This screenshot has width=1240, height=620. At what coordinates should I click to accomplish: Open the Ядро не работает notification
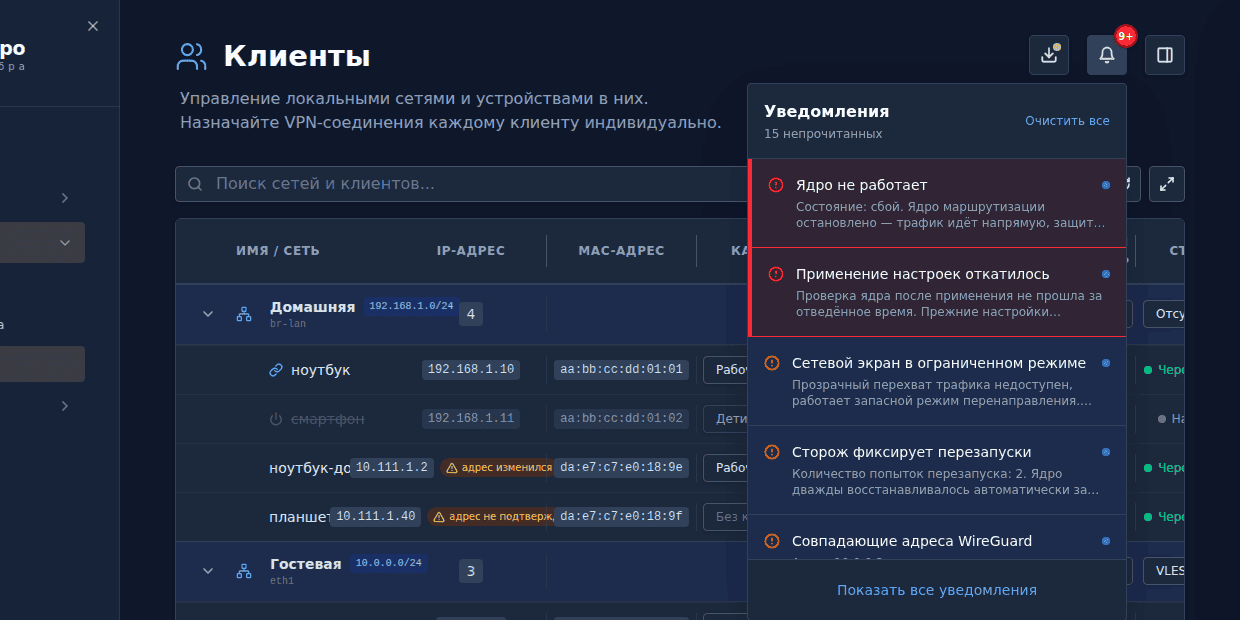(x=937, y=203)
